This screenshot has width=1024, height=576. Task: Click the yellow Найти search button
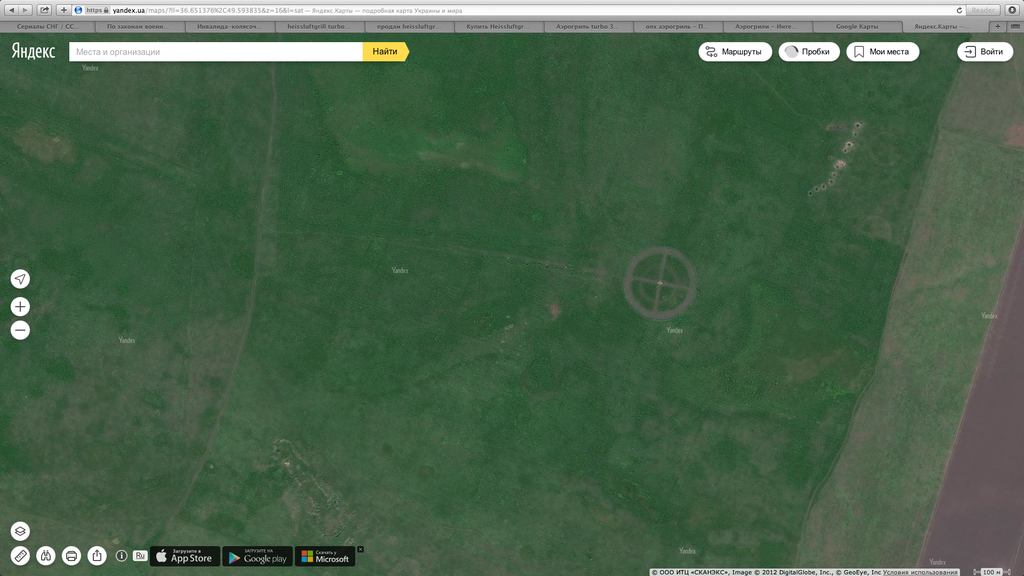coord(385,52)
